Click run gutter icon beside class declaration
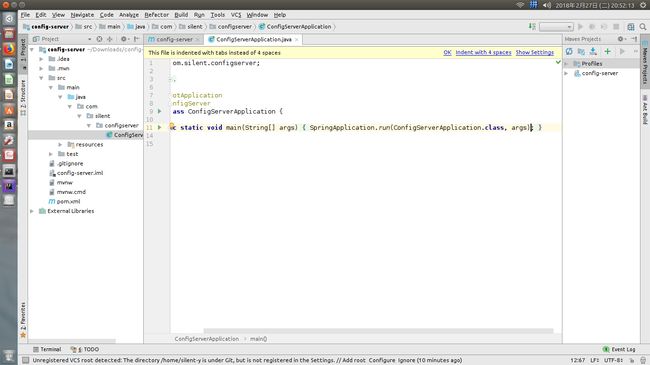This screenshot has width=650, height=365. click(x=160, y=111)
